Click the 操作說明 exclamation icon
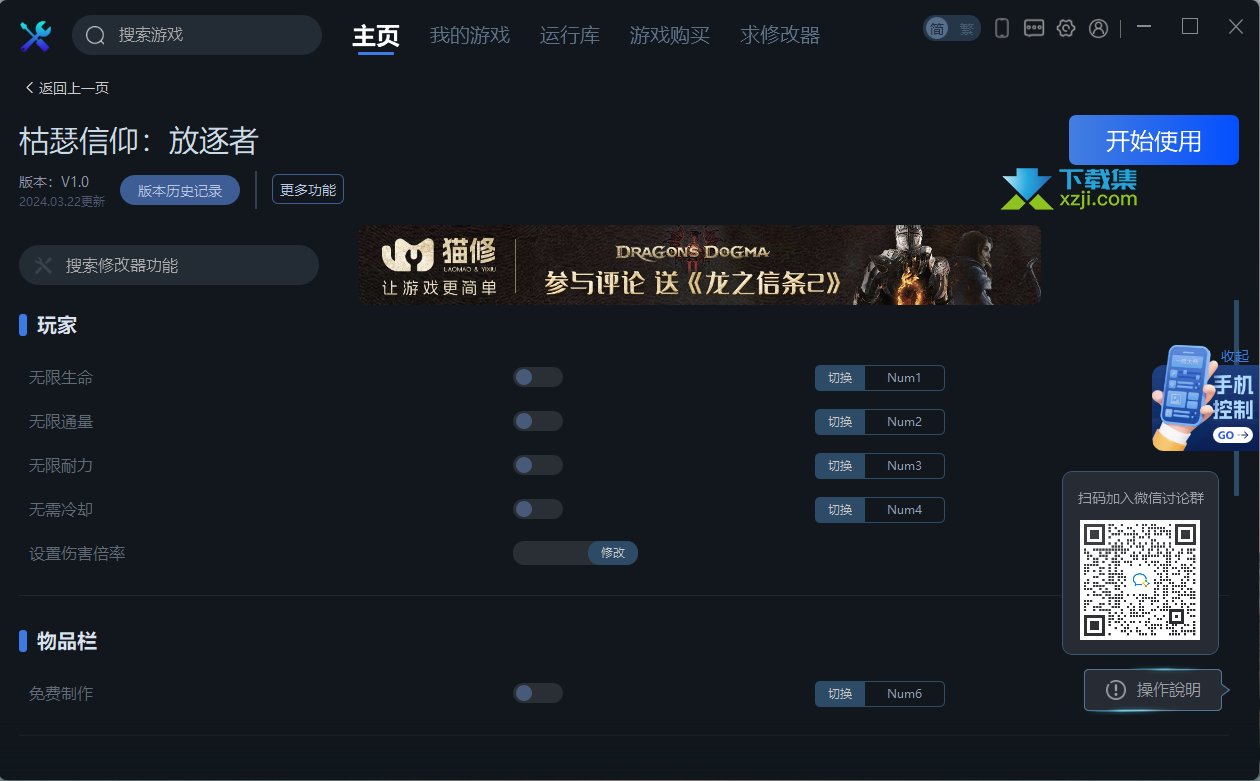The width and height of the screenshot is (1260, 781). coord(1116,690)
